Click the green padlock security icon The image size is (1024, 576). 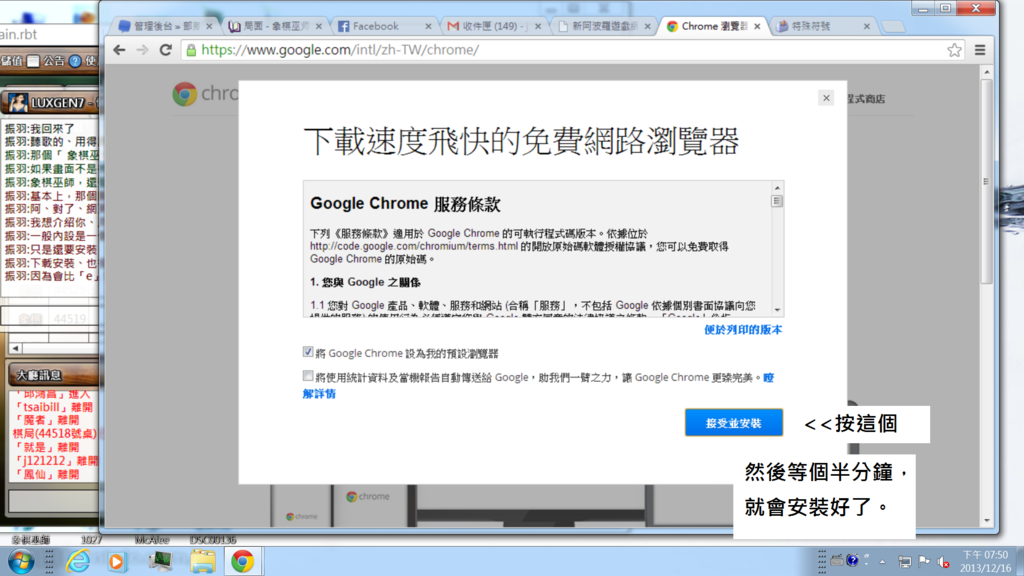click(191, 50)
